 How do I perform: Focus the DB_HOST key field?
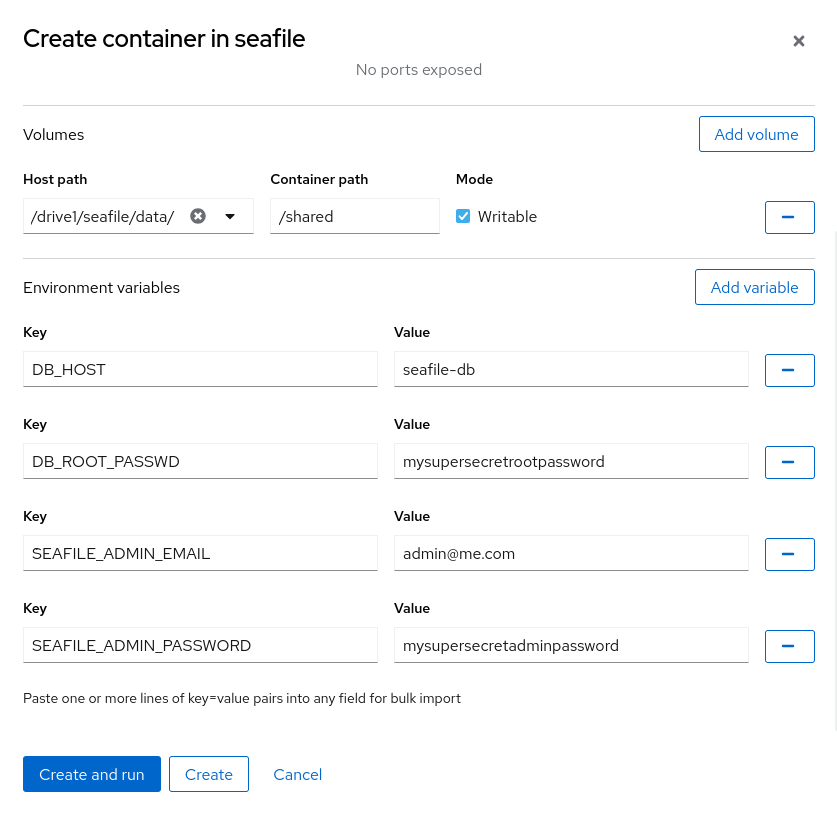pos(200,370)
